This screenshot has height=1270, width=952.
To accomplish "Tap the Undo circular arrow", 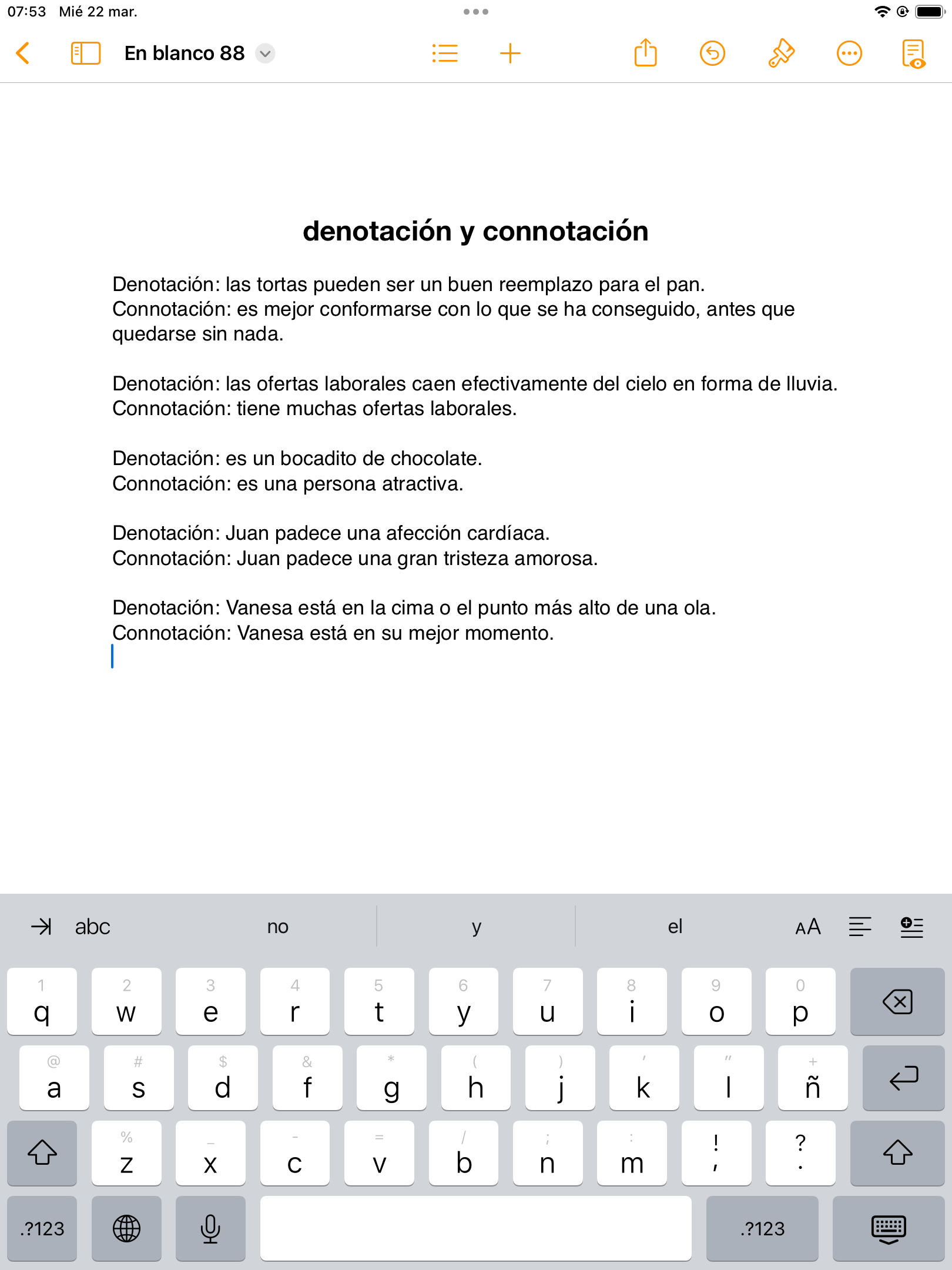I will (x=712, y=54).
